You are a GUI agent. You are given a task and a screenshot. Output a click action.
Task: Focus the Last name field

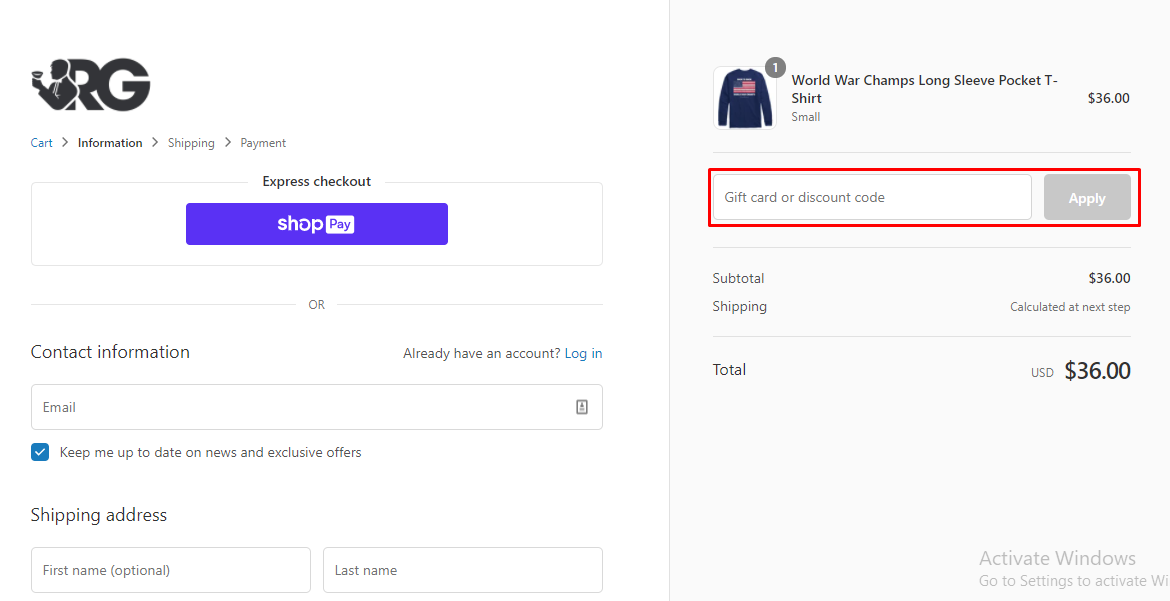click(x=463, y=570)
